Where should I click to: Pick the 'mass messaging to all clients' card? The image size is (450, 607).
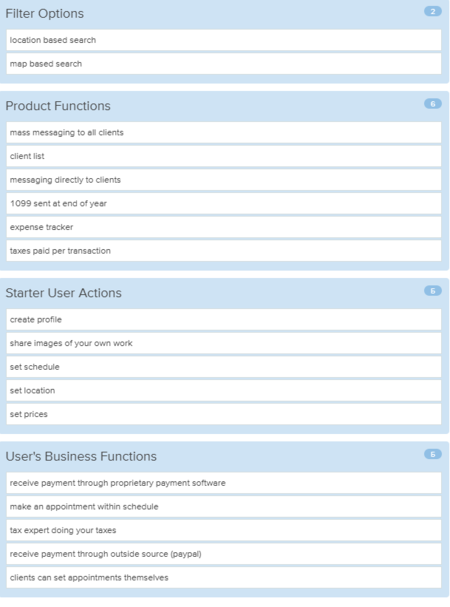[x=224, y=132]
